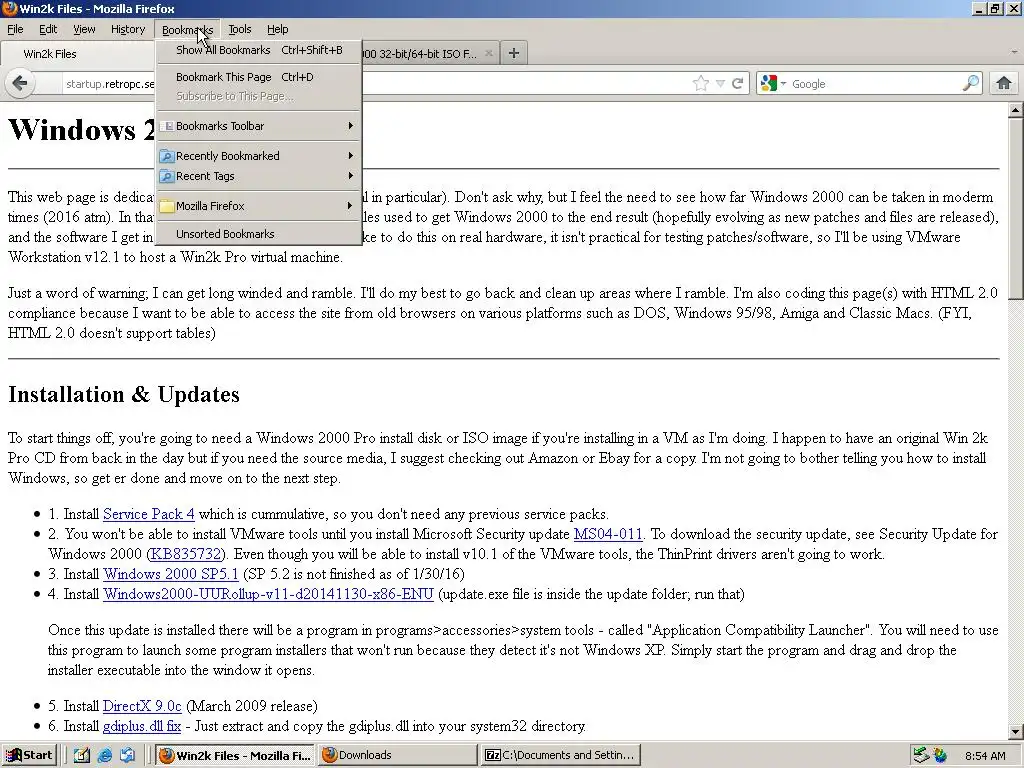Open the list all tabs dropdown

point(1014,52)
